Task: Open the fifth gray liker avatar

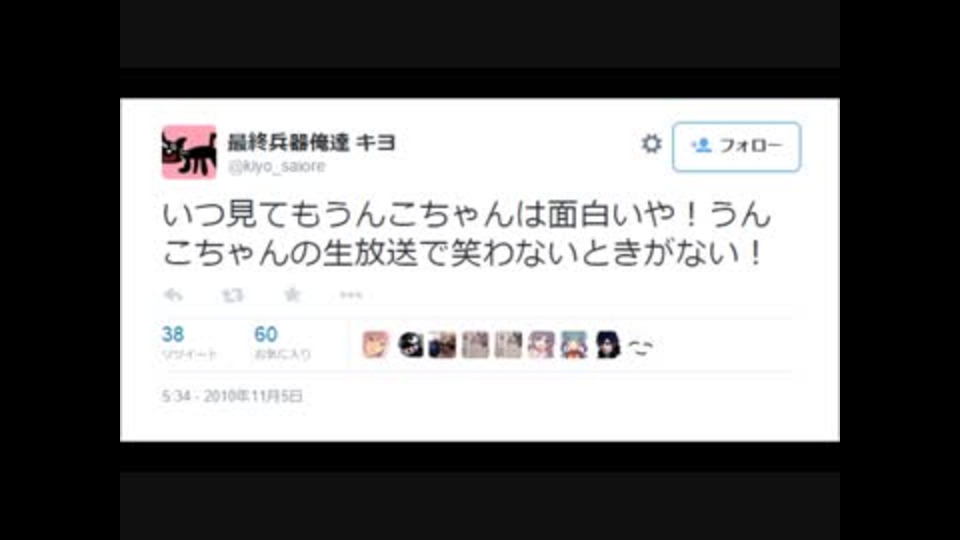Action: coord(508,345)
